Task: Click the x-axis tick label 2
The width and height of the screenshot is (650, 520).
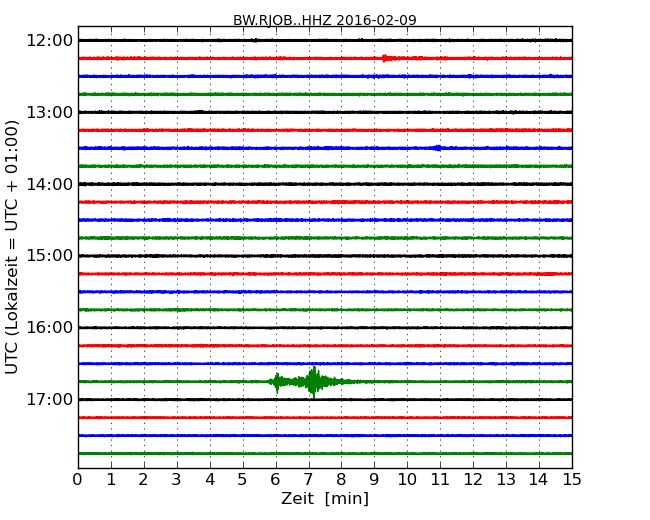Action: (144, 480)
